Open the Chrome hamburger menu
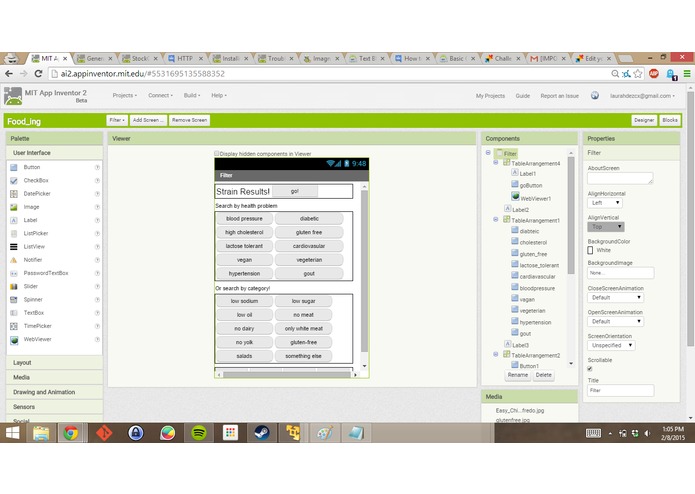Screen dimensions: 695x494 687,74
